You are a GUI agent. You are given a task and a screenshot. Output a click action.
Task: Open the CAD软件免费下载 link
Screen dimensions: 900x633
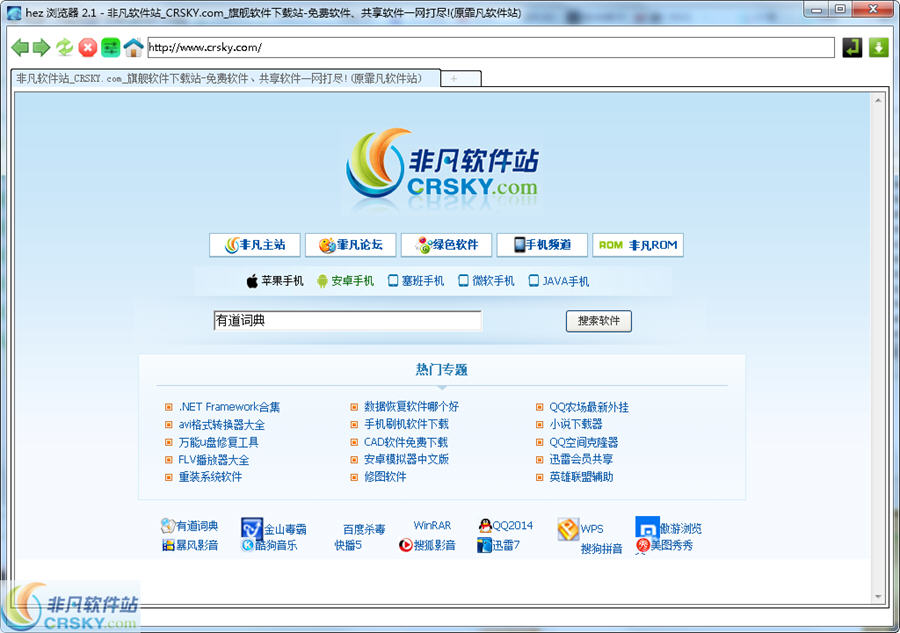(x=406, y=442)
